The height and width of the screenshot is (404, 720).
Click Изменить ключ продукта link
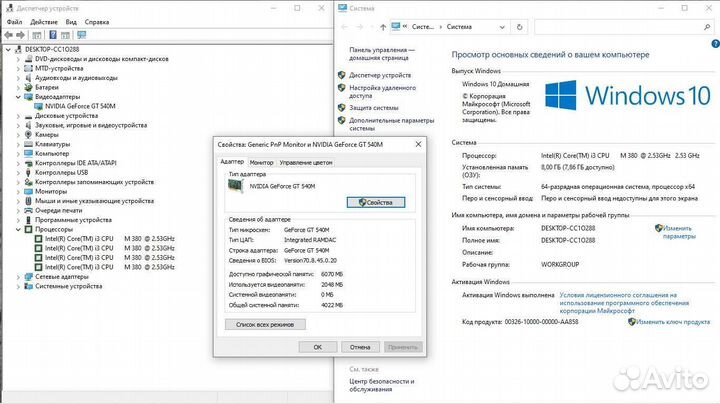(673, 322)
